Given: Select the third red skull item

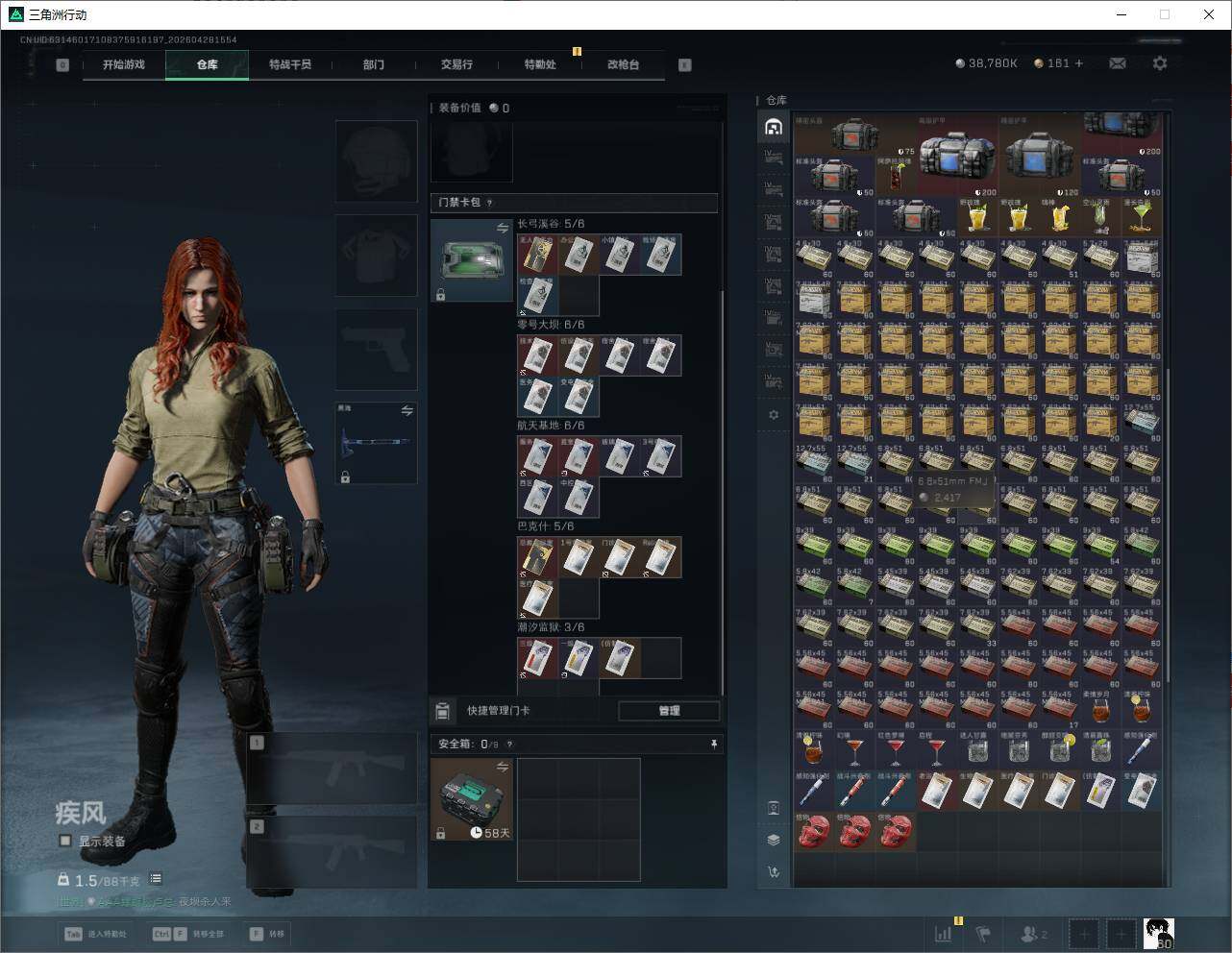Looking at the screenshot, I should [896, 831].
